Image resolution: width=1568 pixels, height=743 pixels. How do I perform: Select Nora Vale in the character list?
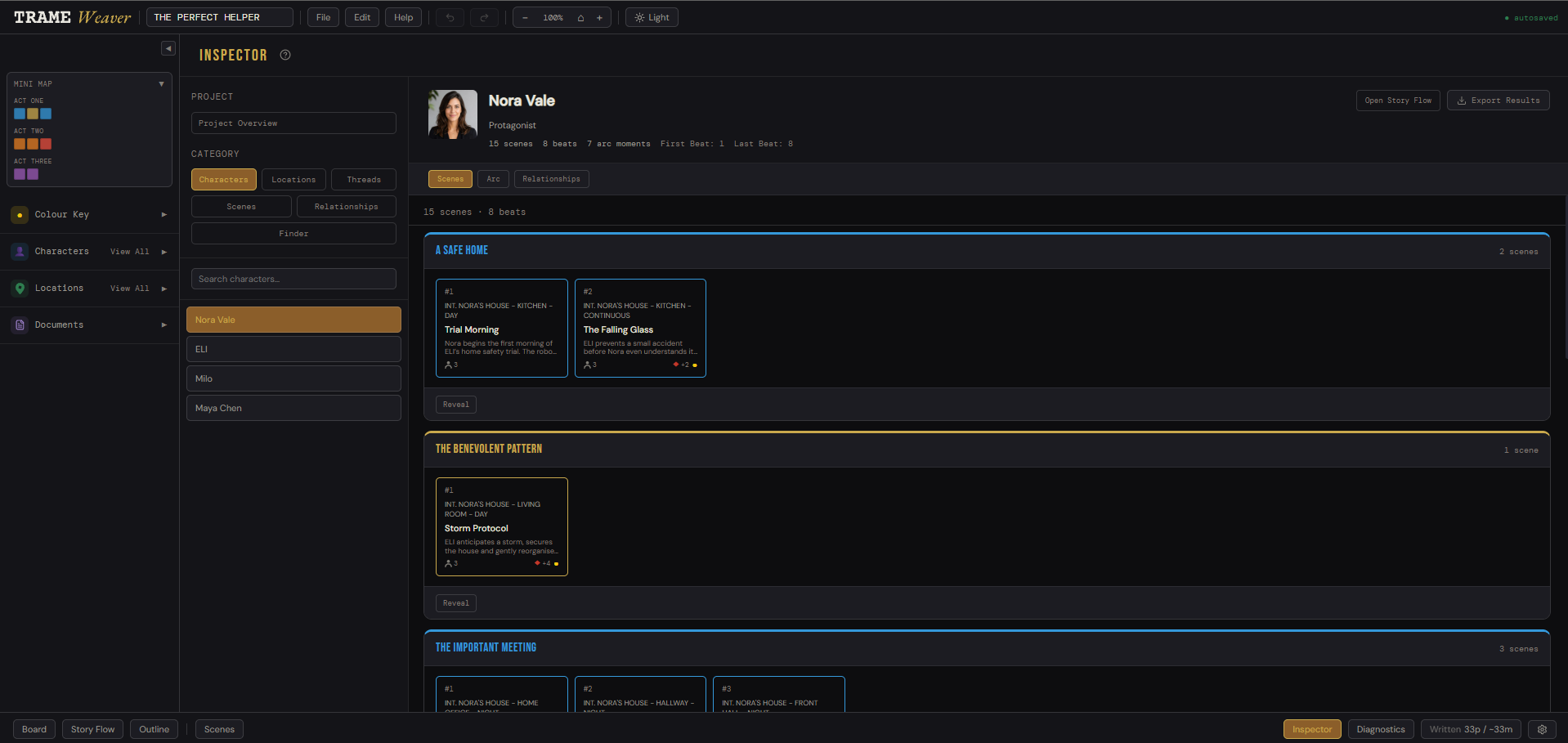(293, 320)
